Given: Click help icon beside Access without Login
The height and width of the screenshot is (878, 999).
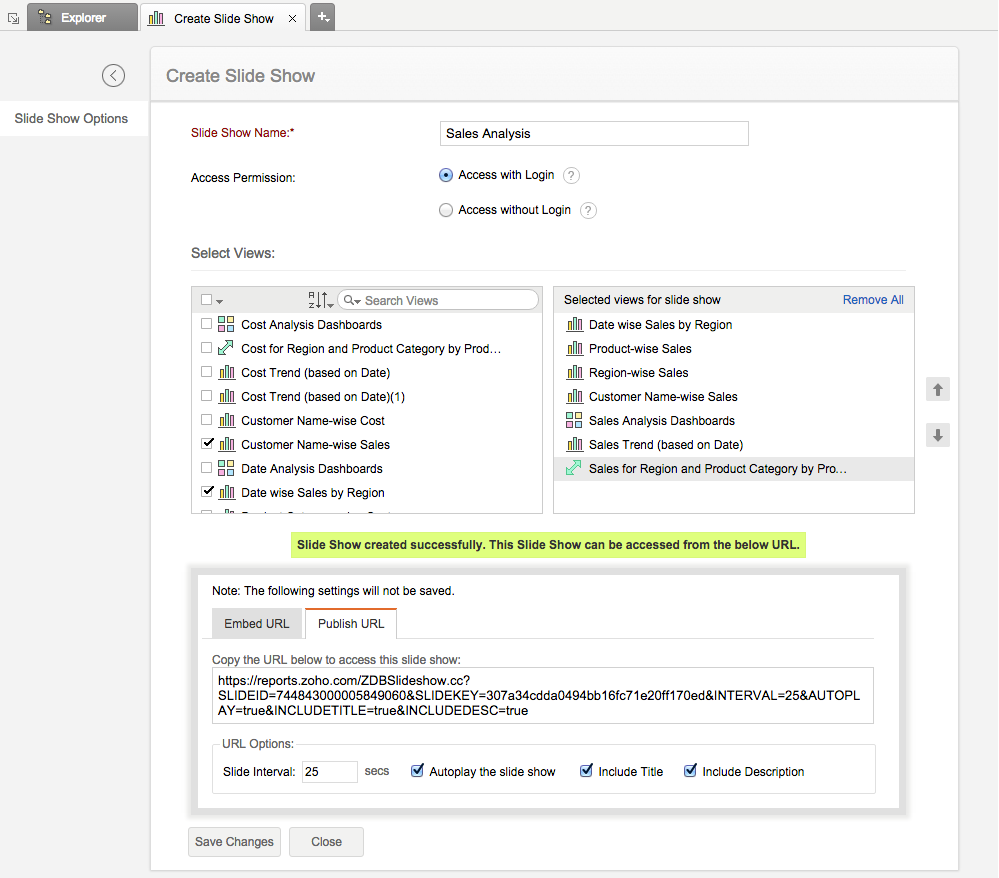Looking at the screenshot, I should pos(589,211).
